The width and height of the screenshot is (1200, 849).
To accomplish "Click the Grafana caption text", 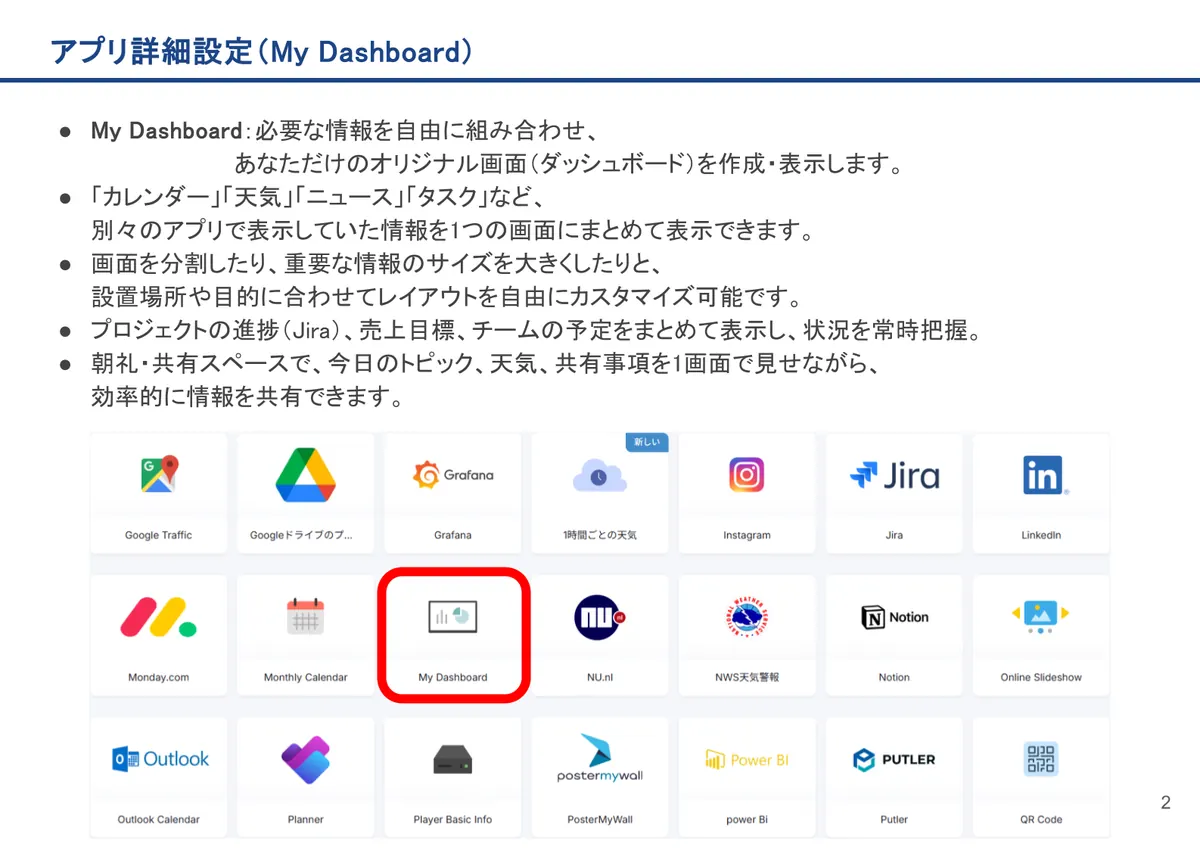I will (x=453, y=535).
